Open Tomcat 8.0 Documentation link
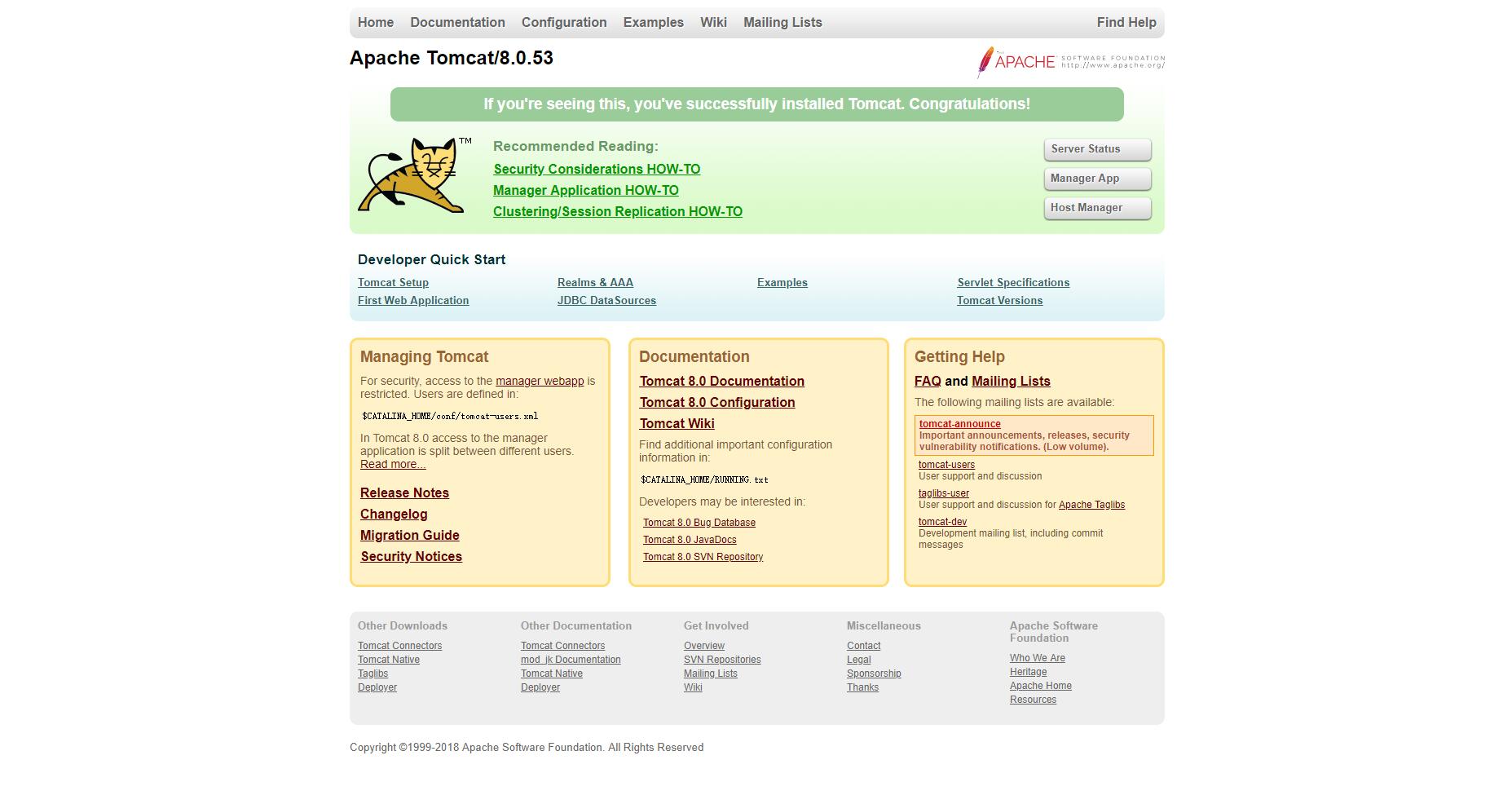This screenshot has height=804, width=1512. click(722, 382)
